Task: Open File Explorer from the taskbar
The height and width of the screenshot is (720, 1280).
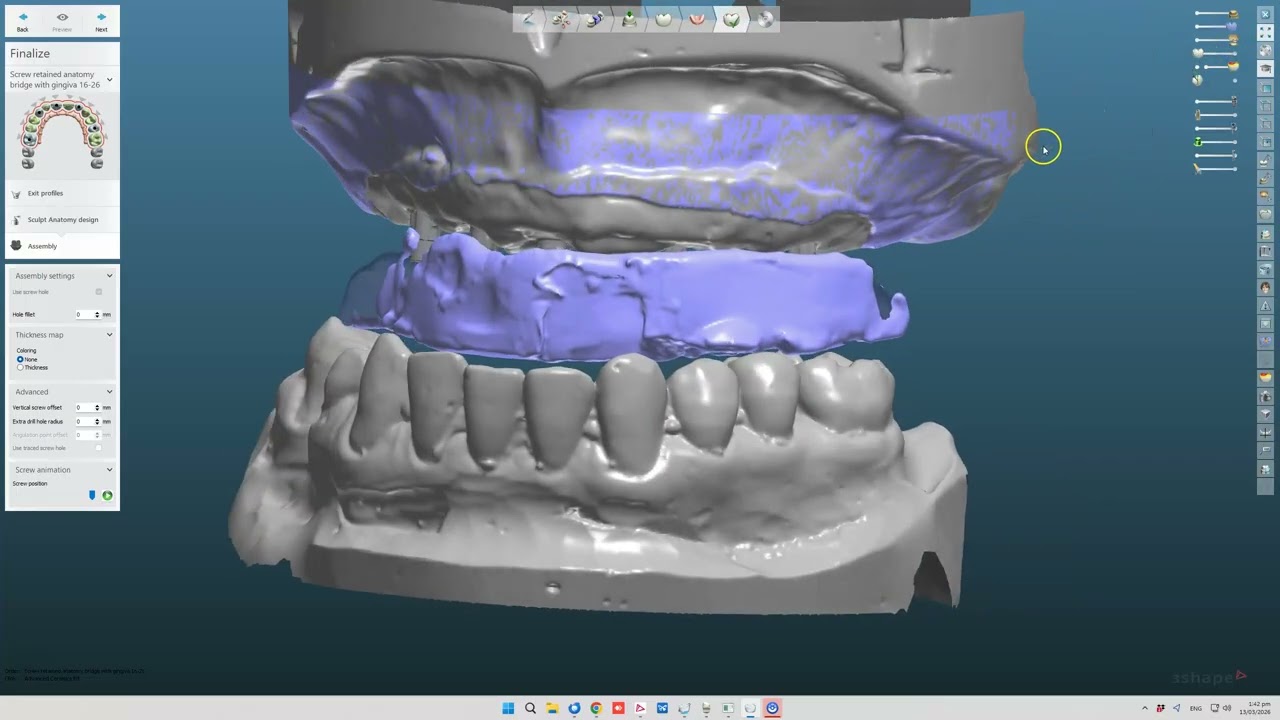Action: [x=552, y=708]
